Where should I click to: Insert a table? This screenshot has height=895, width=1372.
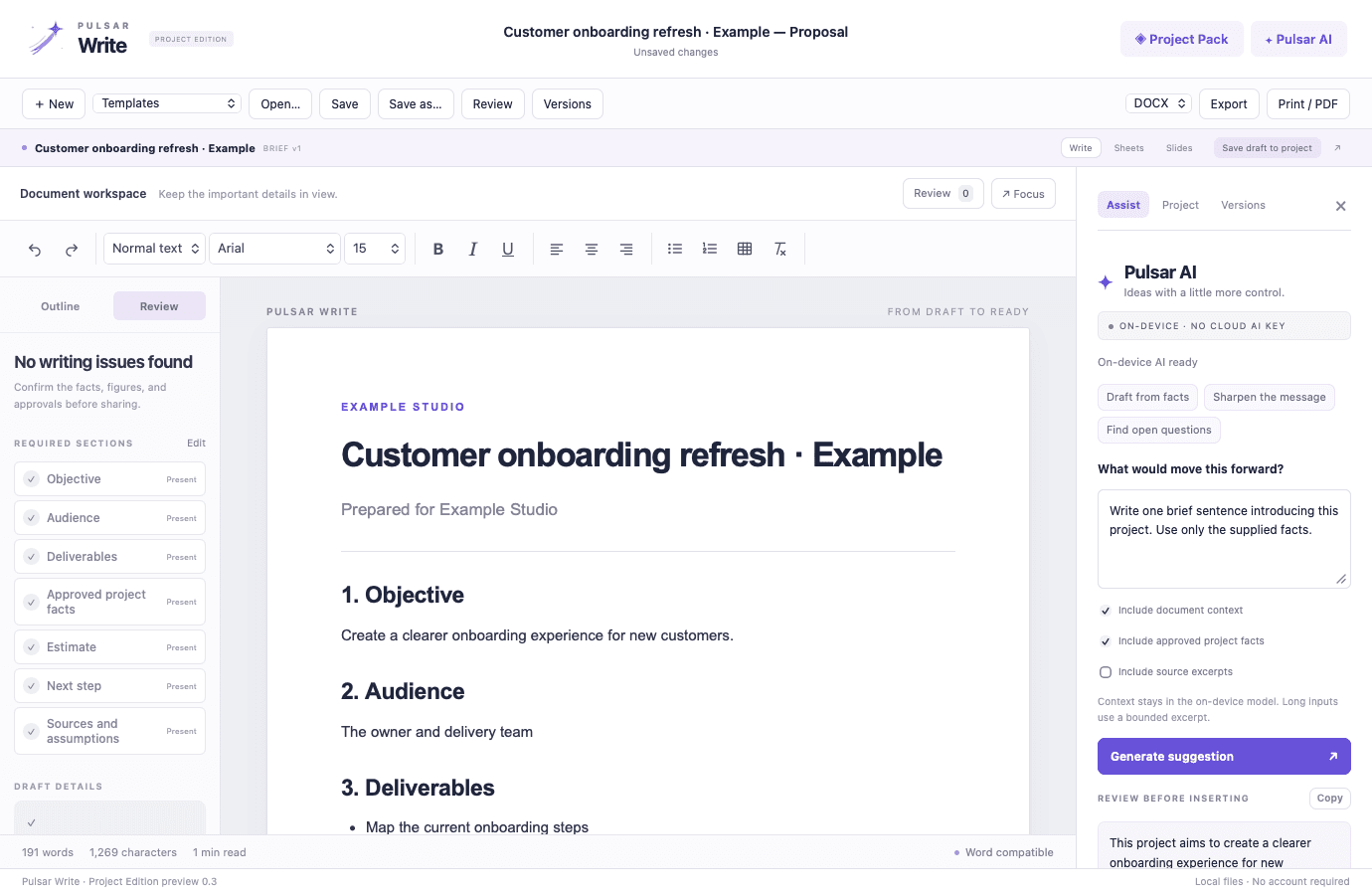(745, 249)
